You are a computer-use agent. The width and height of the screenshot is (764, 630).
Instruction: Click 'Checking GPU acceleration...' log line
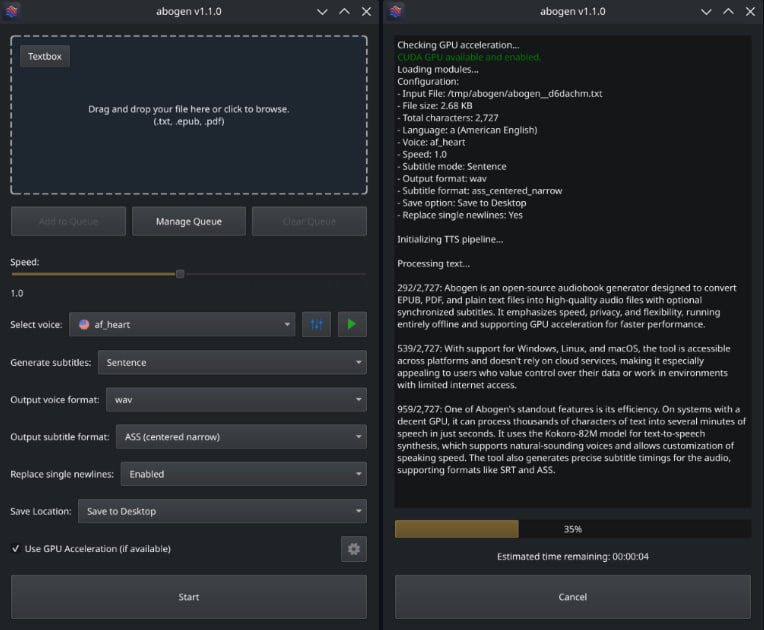coord(458,45)
